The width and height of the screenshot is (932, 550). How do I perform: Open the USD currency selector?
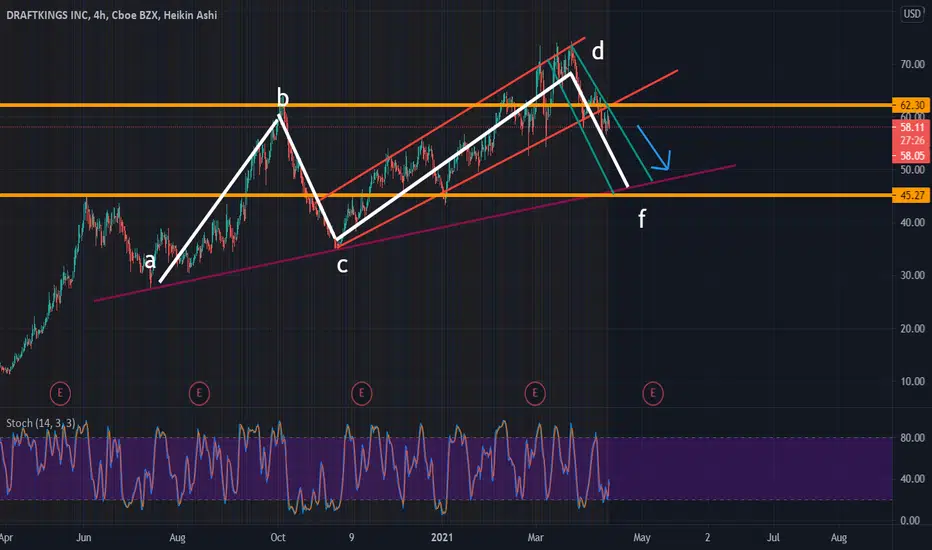(x=912, y=14)
